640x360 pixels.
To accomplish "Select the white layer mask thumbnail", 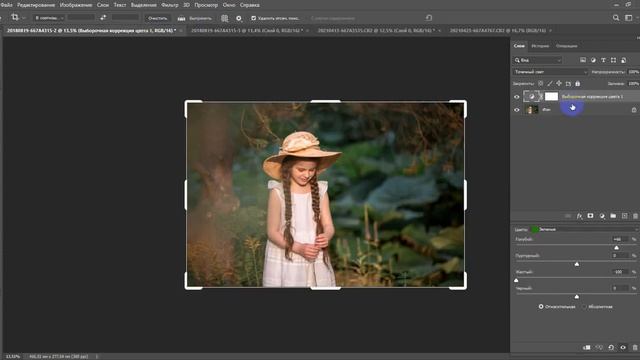I will pyautogui.click(x=551, y=96).
